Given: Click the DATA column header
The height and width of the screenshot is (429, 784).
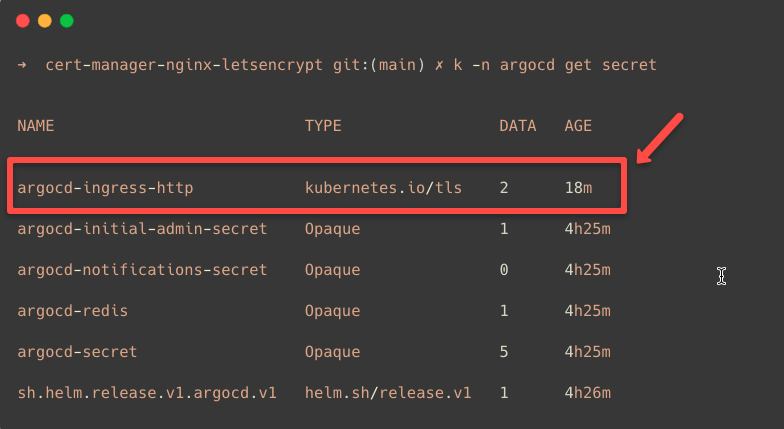Looking at the screenshot, I should click(x=518, y=126).
